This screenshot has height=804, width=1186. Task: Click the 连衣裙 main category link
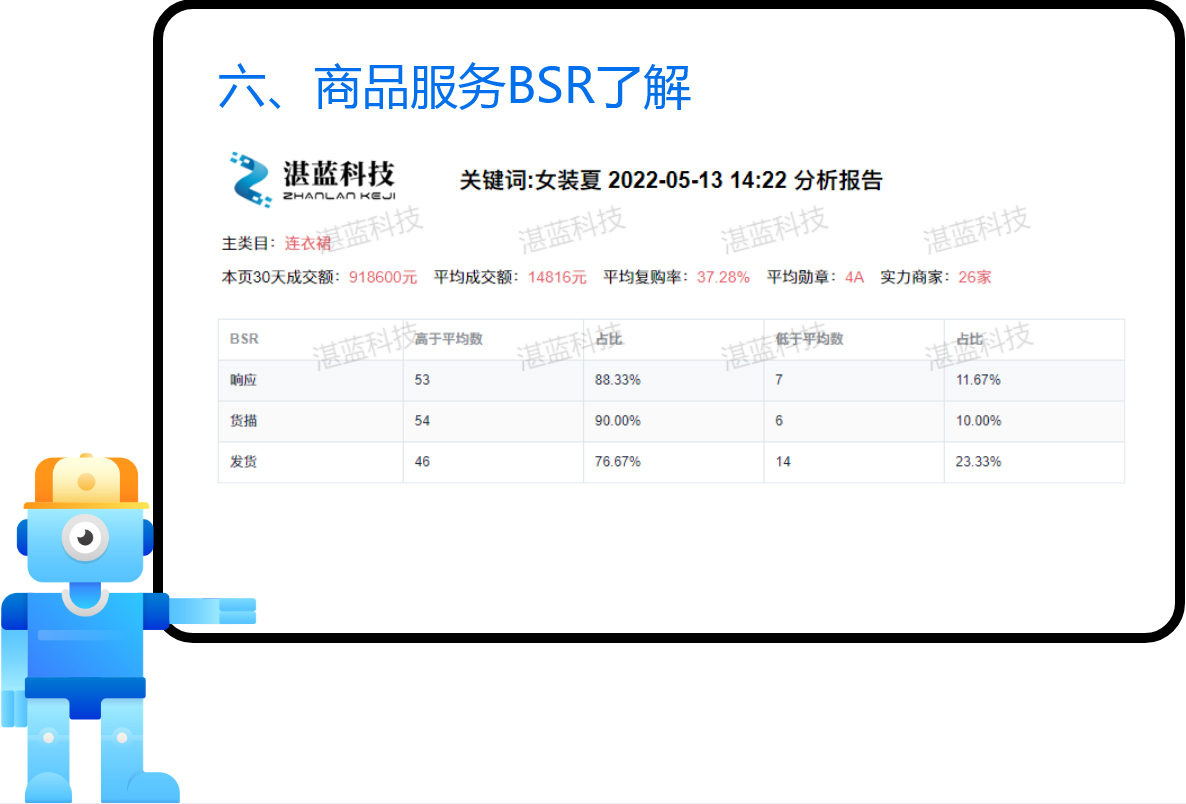pyautogui.click(x=307, y=243)
